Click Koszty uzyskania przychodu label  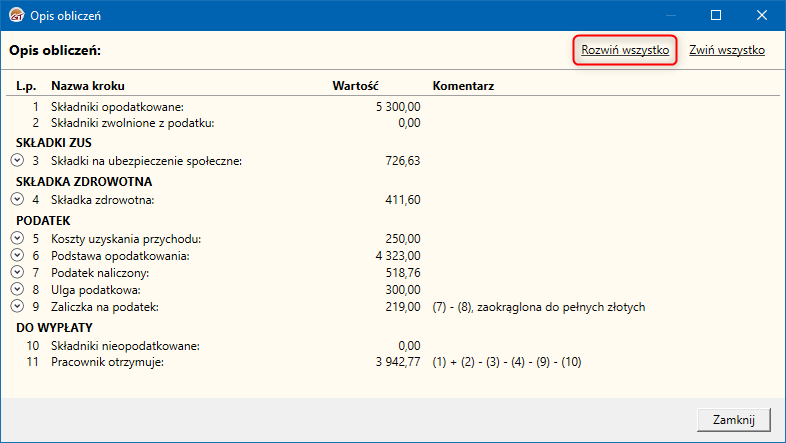pos(126,239)
